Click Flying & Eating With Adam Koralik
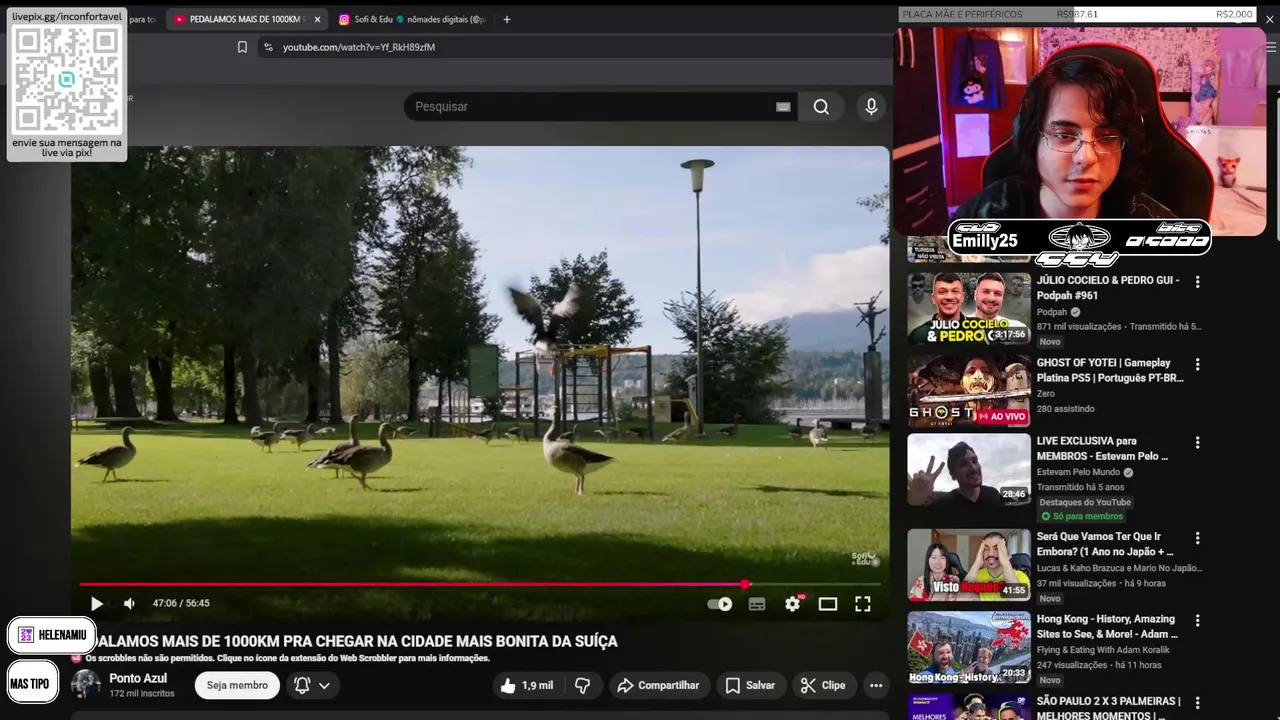 (x=1103, y=650)
